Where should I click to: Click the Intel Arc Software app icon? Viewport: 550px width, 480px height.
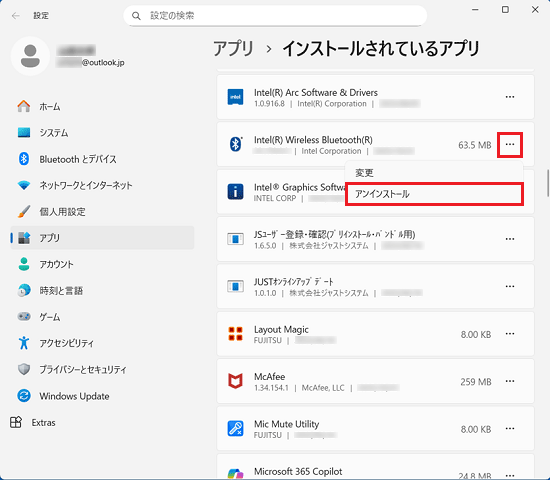point(235,97)
